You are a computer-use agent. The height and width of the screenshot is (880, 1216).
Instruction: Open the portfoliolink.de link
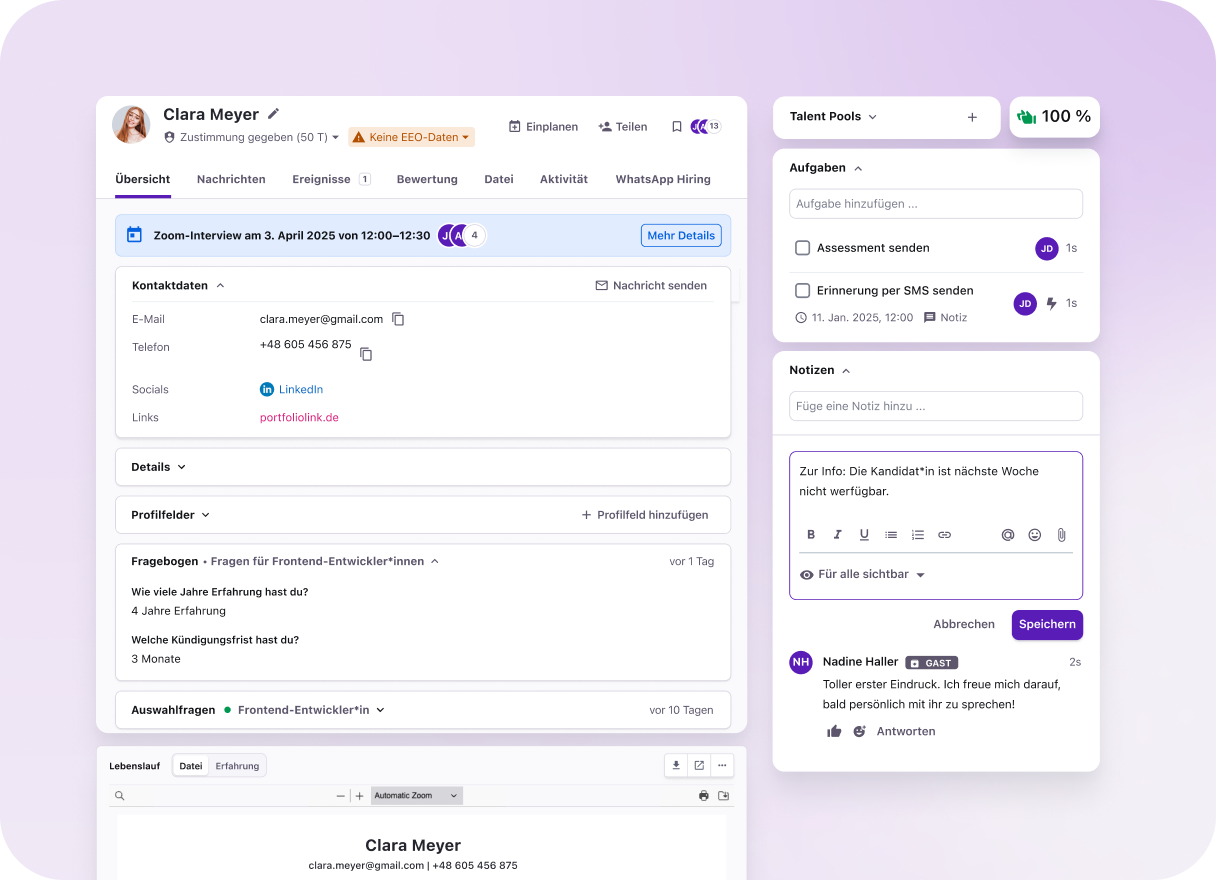tap(299, 418)
